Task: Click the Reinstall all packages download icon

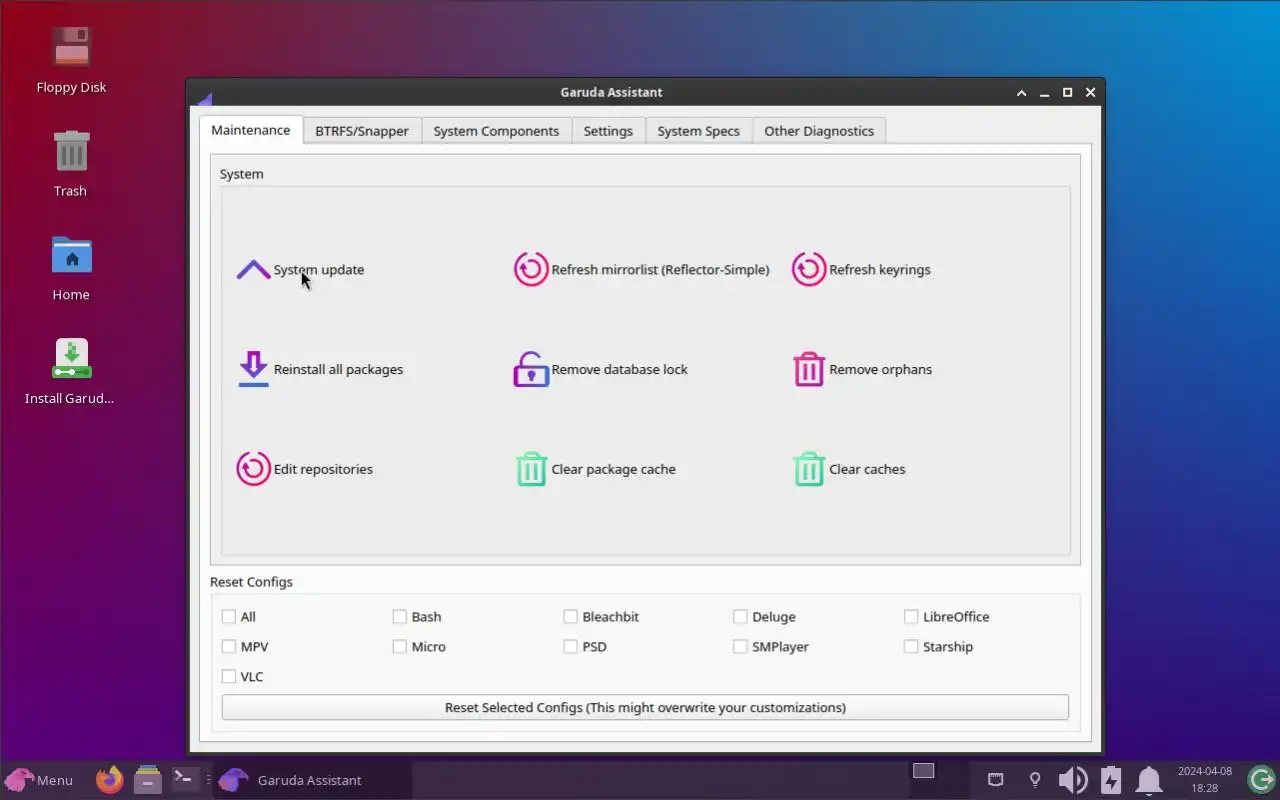Action: click(253, 369)
